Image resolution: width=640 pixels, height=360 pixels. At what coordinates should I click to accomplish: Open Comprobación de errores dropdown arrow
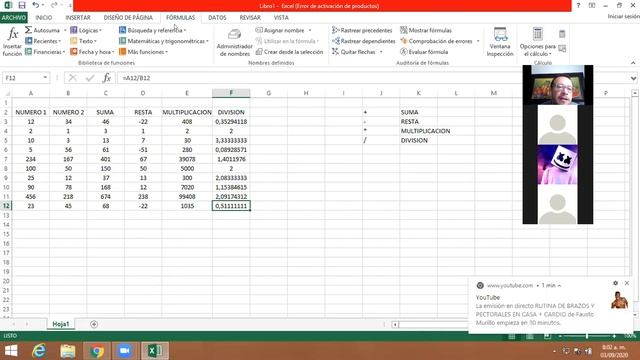click(x=478, y=41)
